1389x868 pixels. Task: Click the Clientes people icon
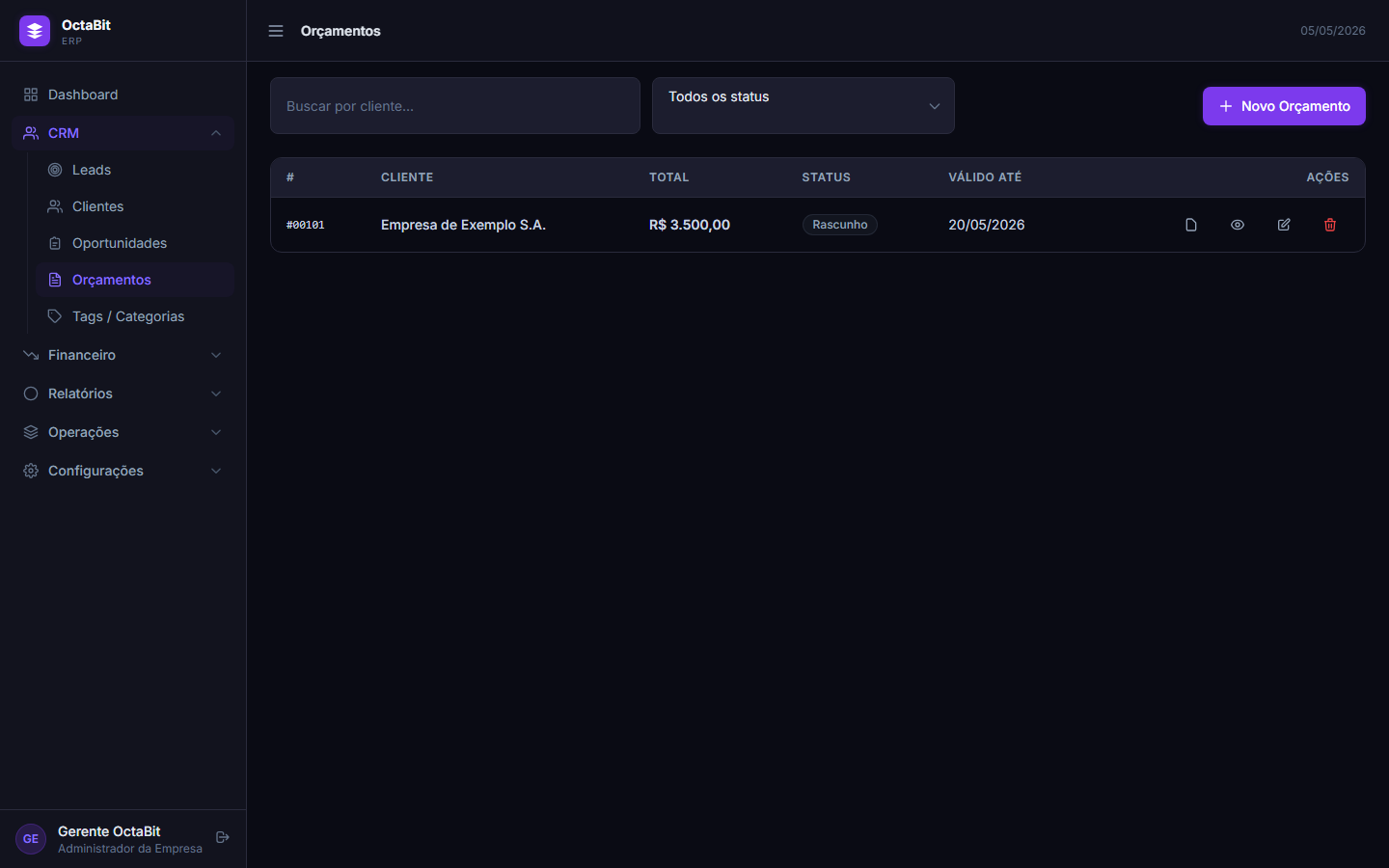click(55, 206)
